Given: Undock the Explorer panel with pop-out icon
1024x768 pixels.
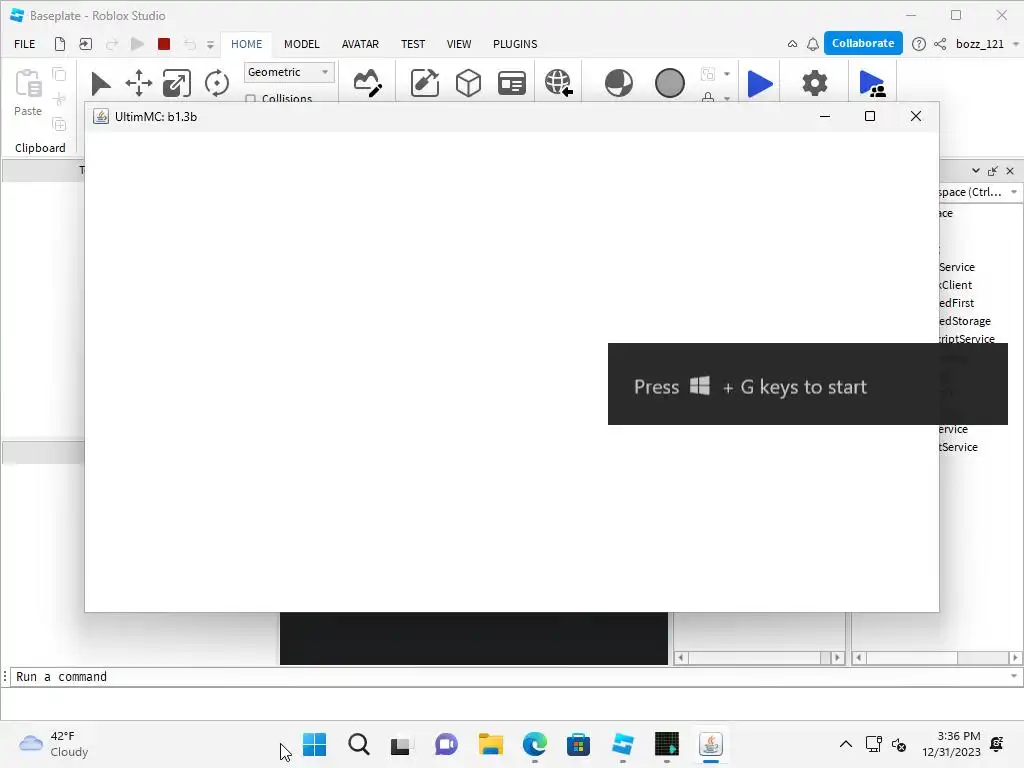Looking at the screenshot, I should (993, 171).
